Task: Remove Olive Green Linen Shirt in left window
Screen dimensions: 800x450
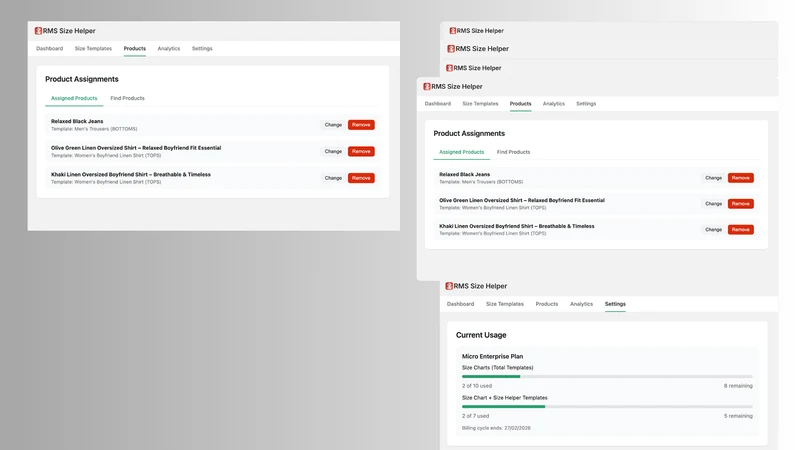Action: tap(361, 152)
